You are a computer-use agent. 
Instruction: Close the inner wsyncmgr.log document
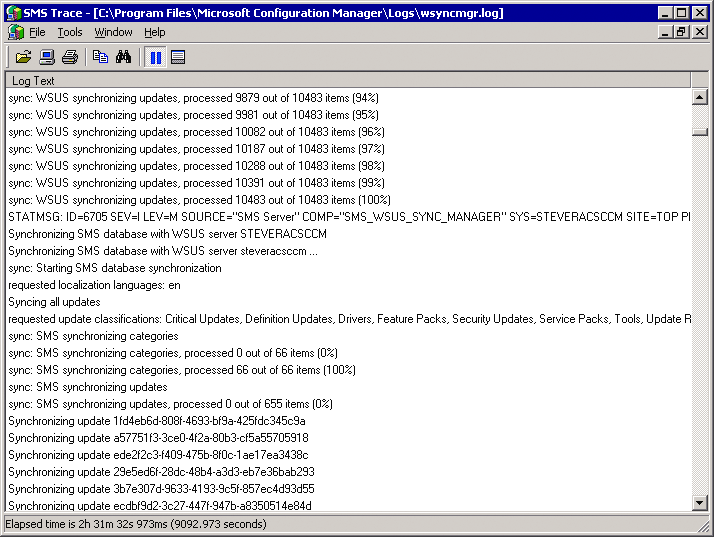point(699,32)
